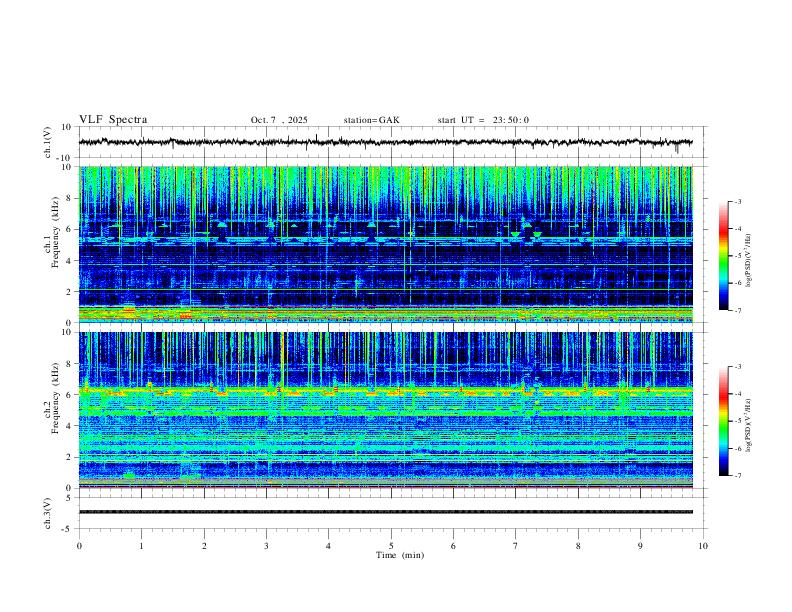Click the "-3" tick on upper color bar
The image size is (792, 612).
click(x=738, y=201)
